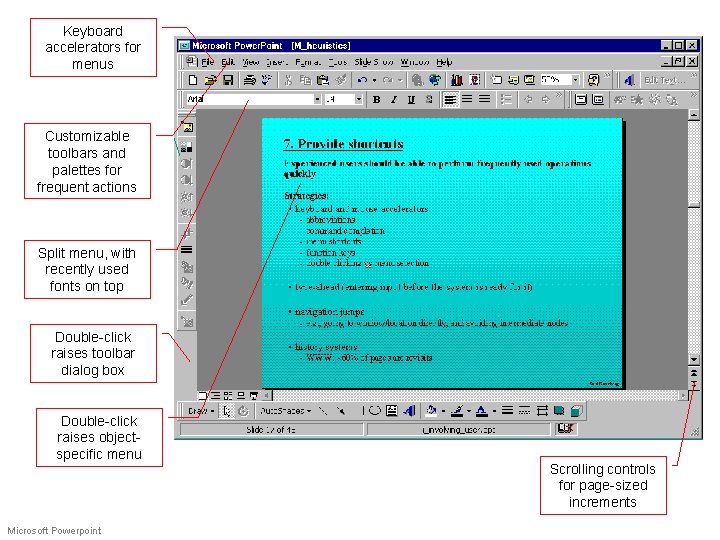Click the WordArt icon beside Edit Text
Screen dimensions: 720x540
pos(629,80)
